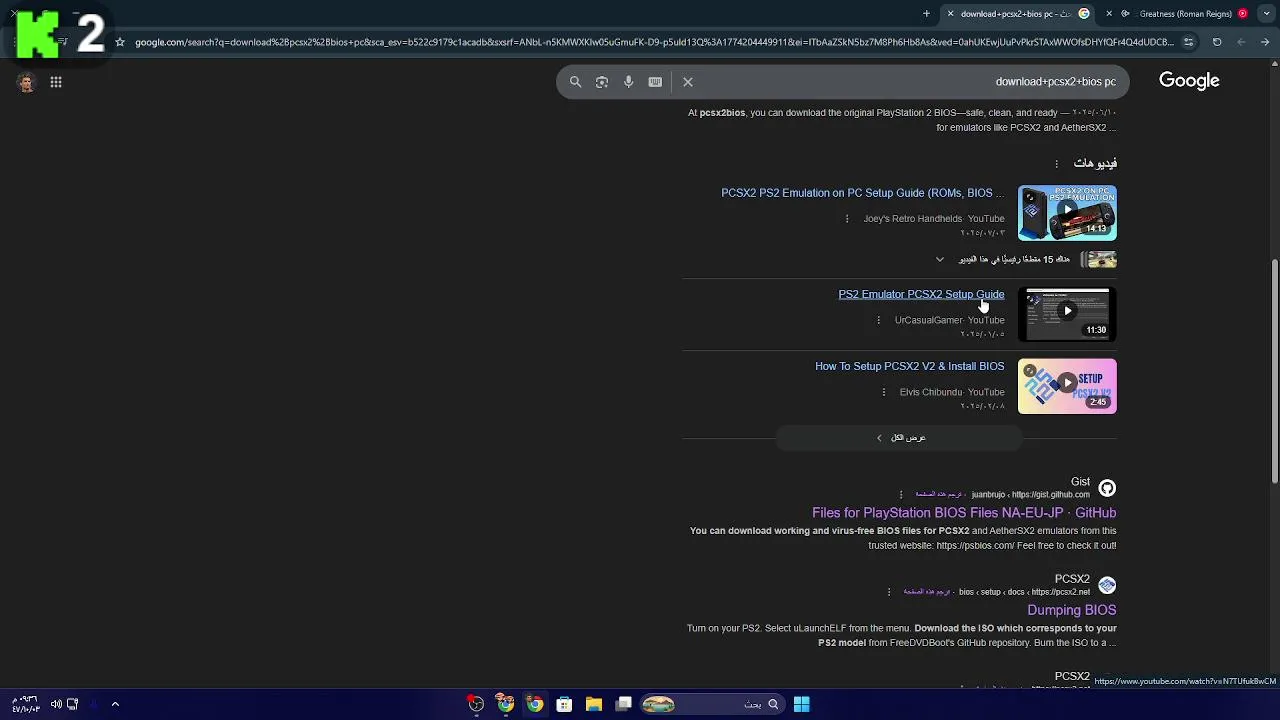Screen dimensions: 1280x720
Task: Click the address bar URL
Action: point(654,42)
